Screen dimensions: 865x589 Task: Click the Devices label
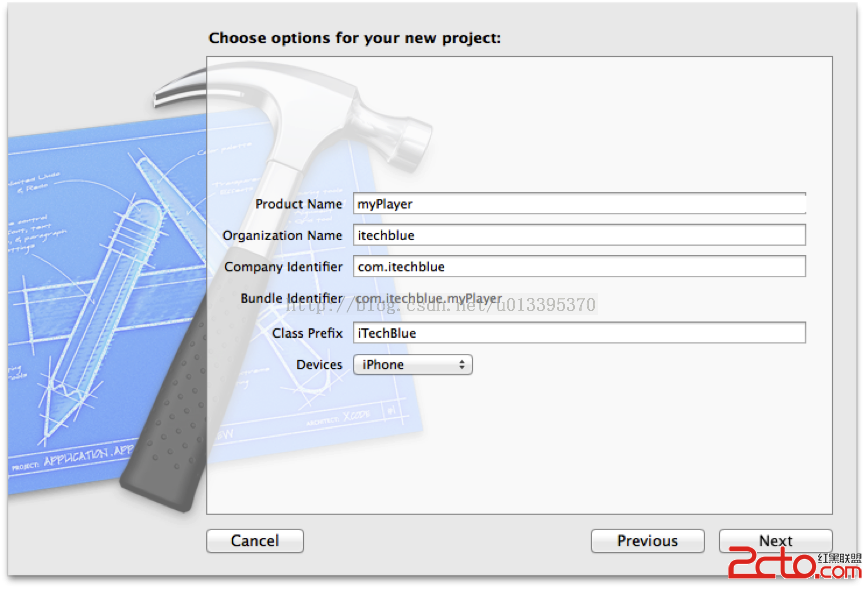tap(319, 365)
